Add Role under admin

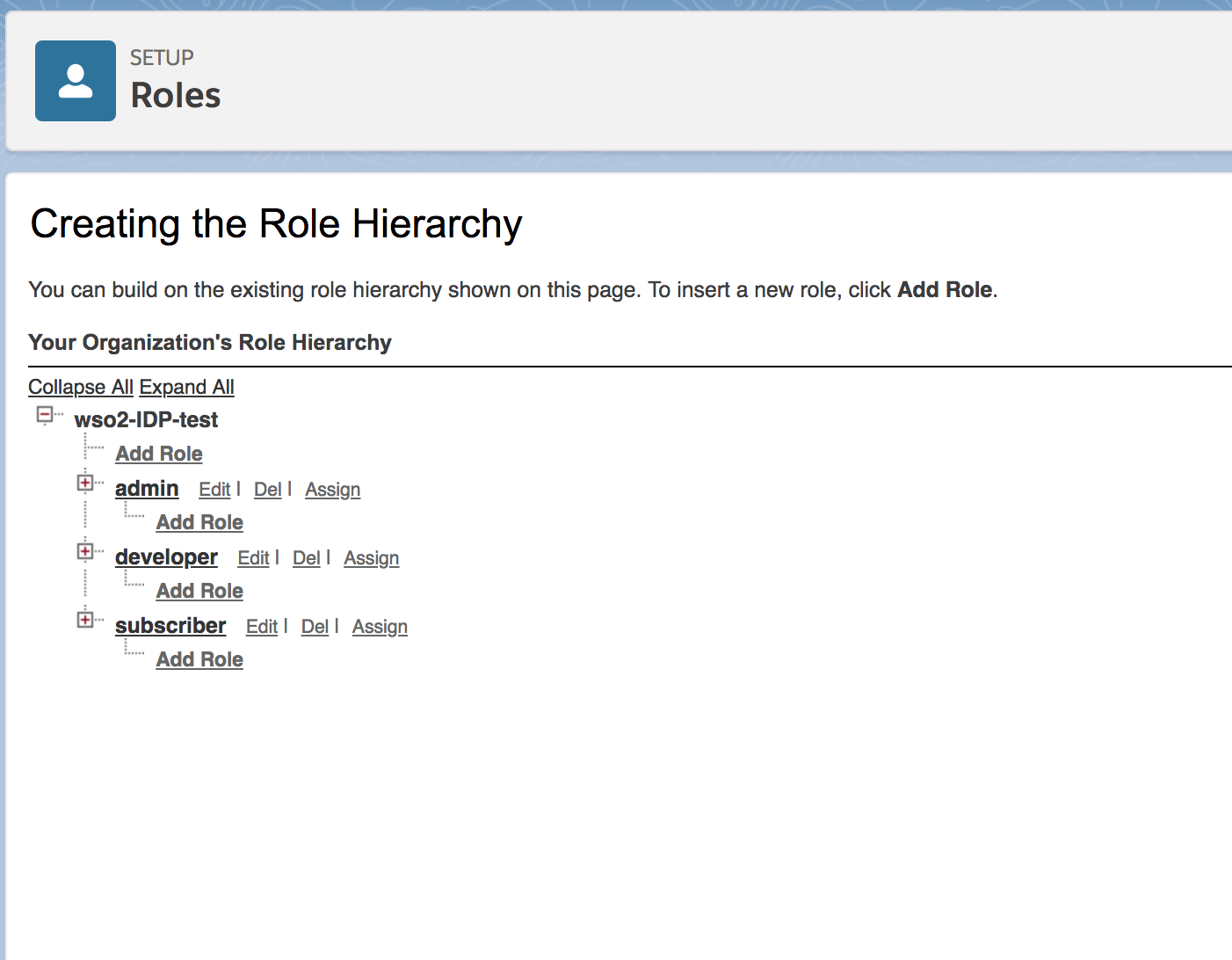pos(199,522)
